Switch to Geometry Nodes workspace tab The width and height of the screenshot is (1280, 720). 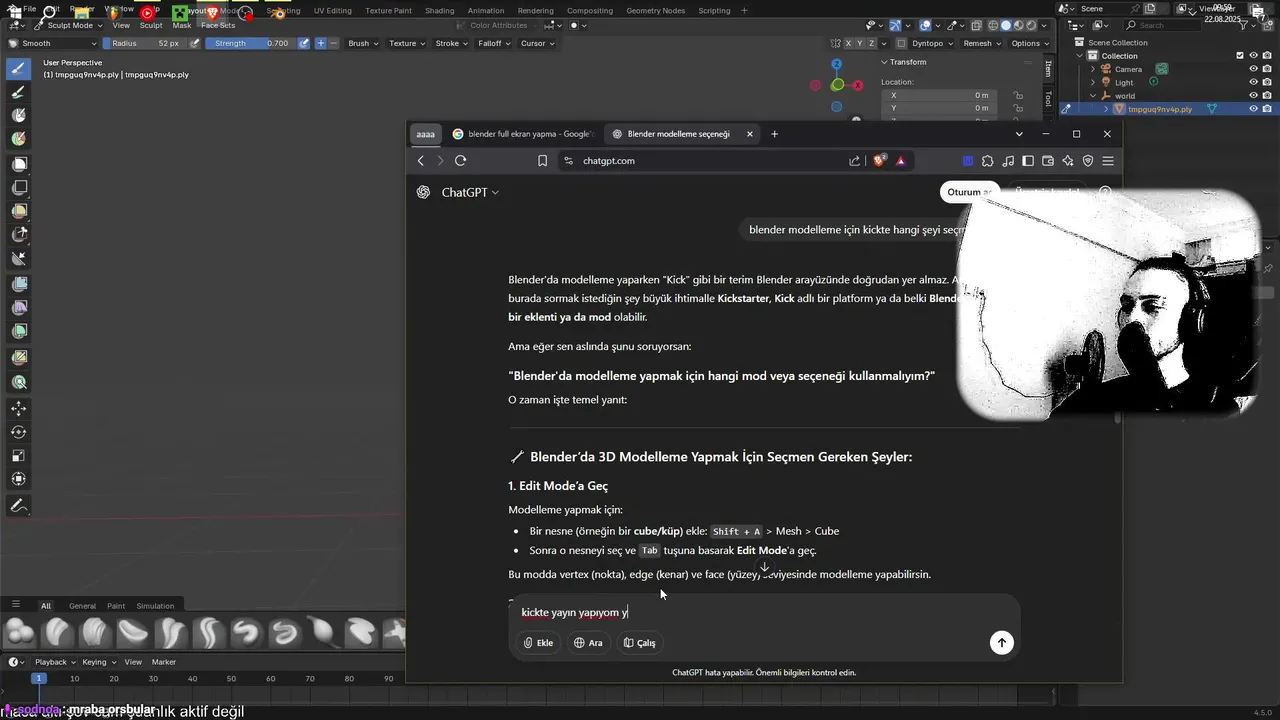click(656, 10)
